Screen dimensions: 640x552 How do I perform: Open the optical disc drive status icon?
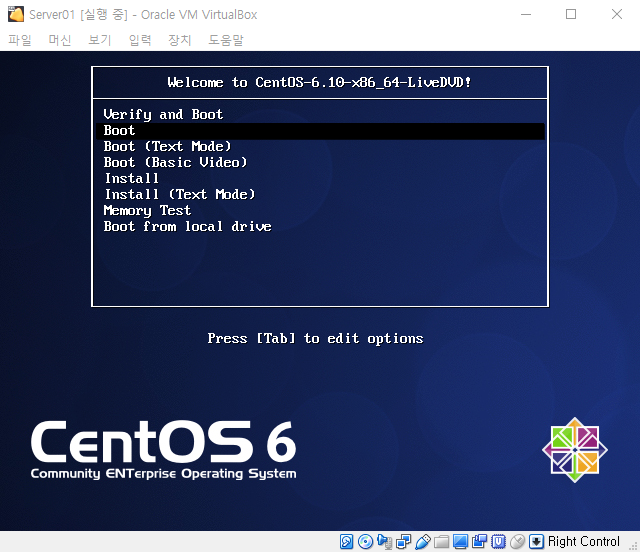365,541
